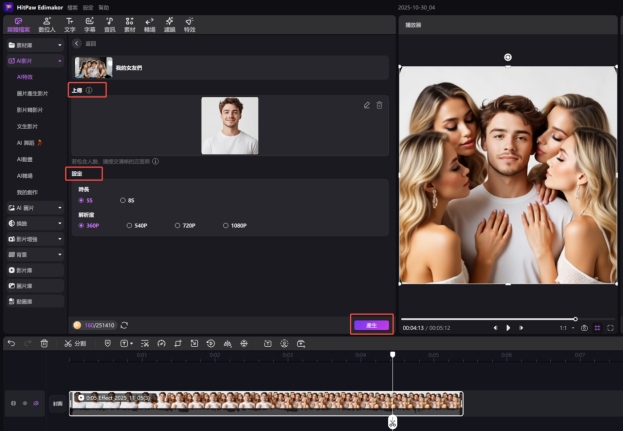Open the 1:1 aspect ratio dropdown
Image resolution: width=623 pixels, height=432 pixels.
point(566,327)
